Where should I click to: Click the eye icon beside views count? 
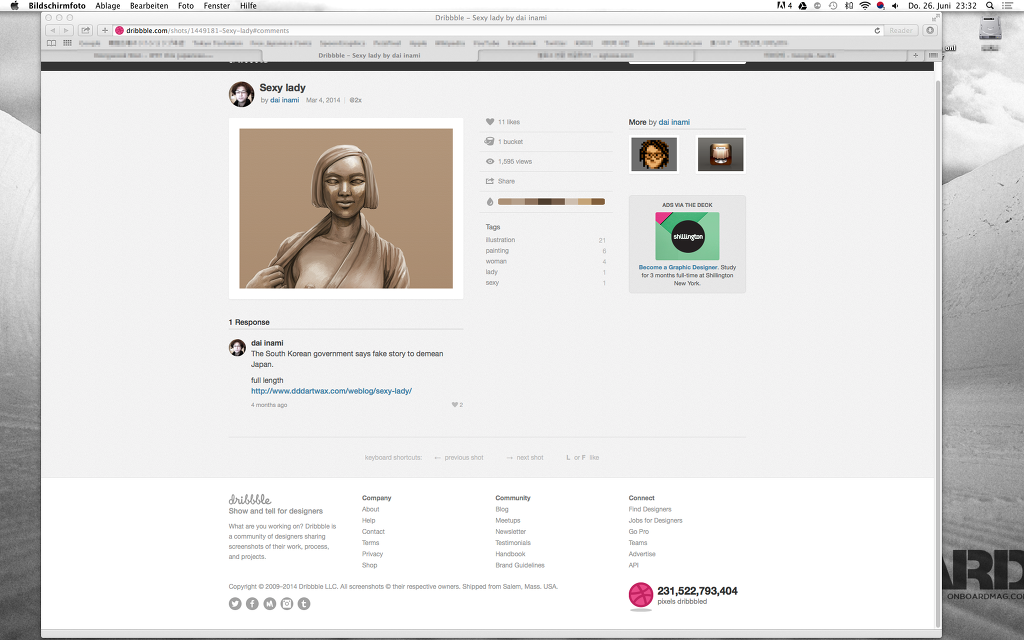coord(490,161)
